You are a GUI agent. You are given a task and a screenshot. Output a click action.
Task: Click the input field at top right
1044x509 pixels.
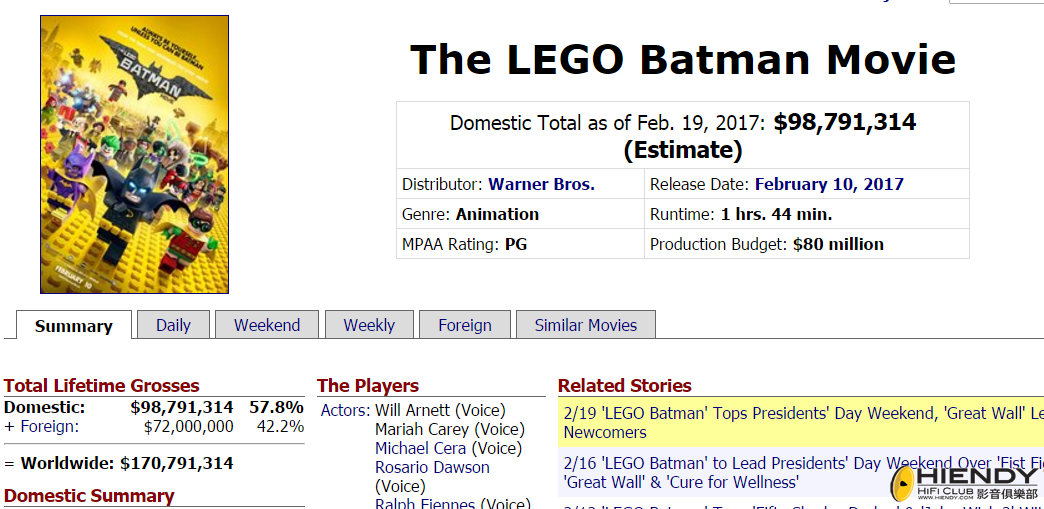tap(996, 2)
